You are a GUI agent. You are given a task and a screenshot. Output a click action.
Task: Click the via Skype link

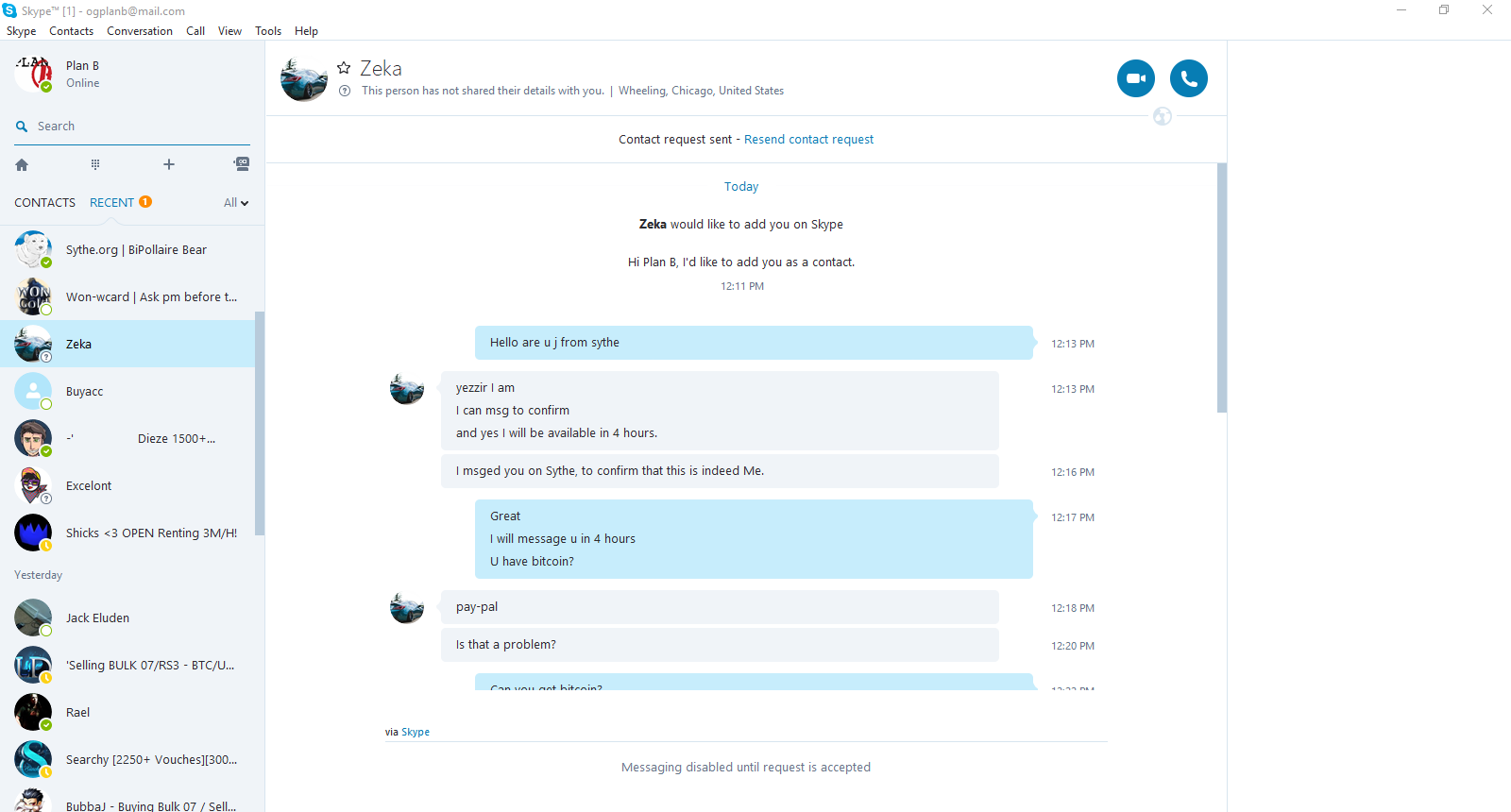pos(416,732)
